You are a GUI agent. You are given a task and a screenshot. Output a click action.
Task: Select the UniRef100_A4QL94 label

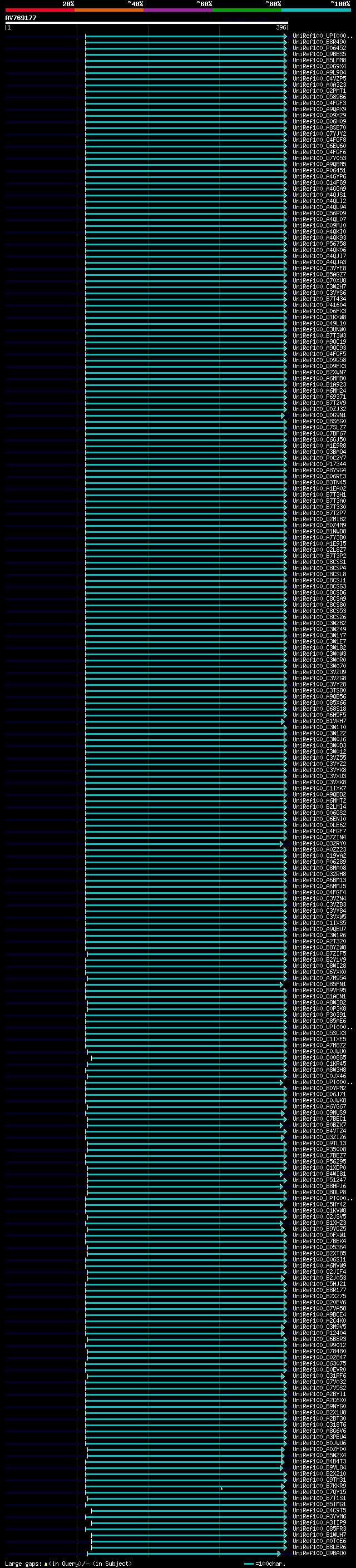click(x=319, y=207)
